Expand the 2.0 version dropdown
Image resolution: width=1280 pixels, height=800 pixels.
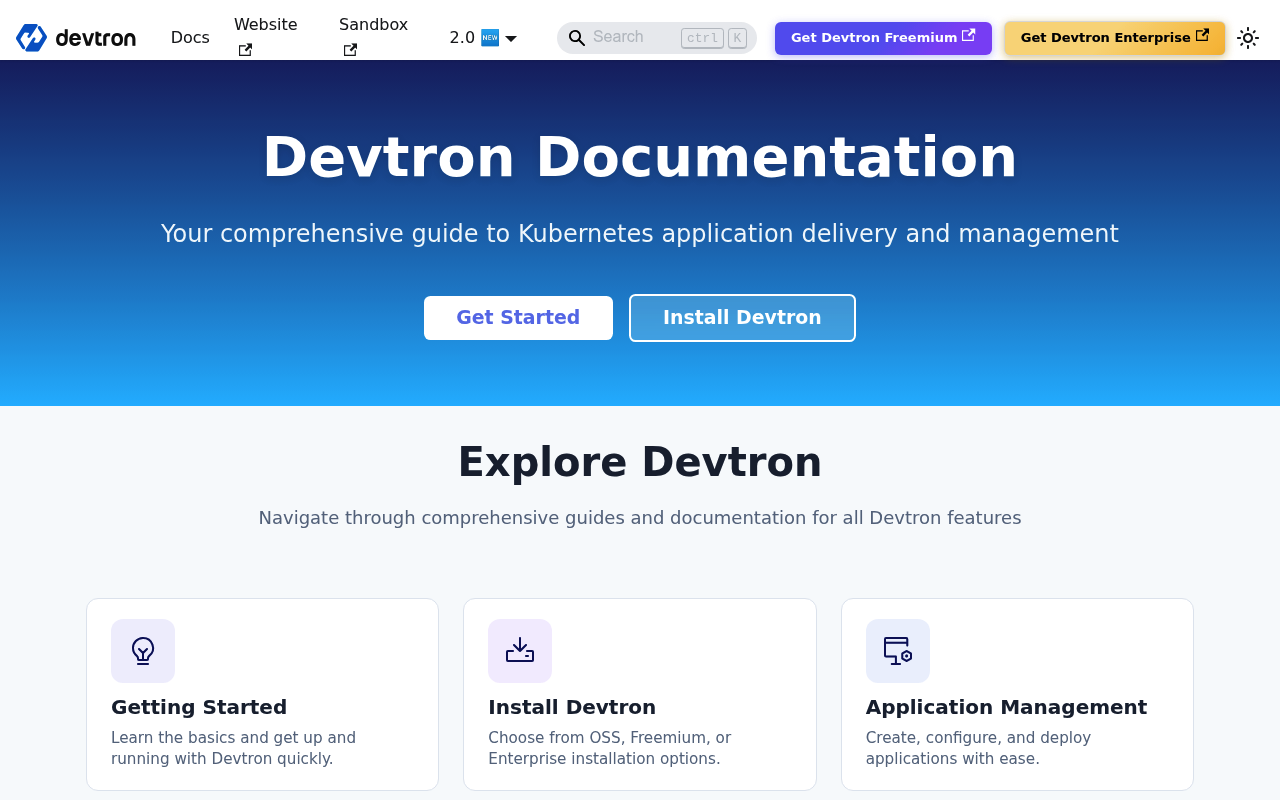pyautogui.click(x=483, y=38)
